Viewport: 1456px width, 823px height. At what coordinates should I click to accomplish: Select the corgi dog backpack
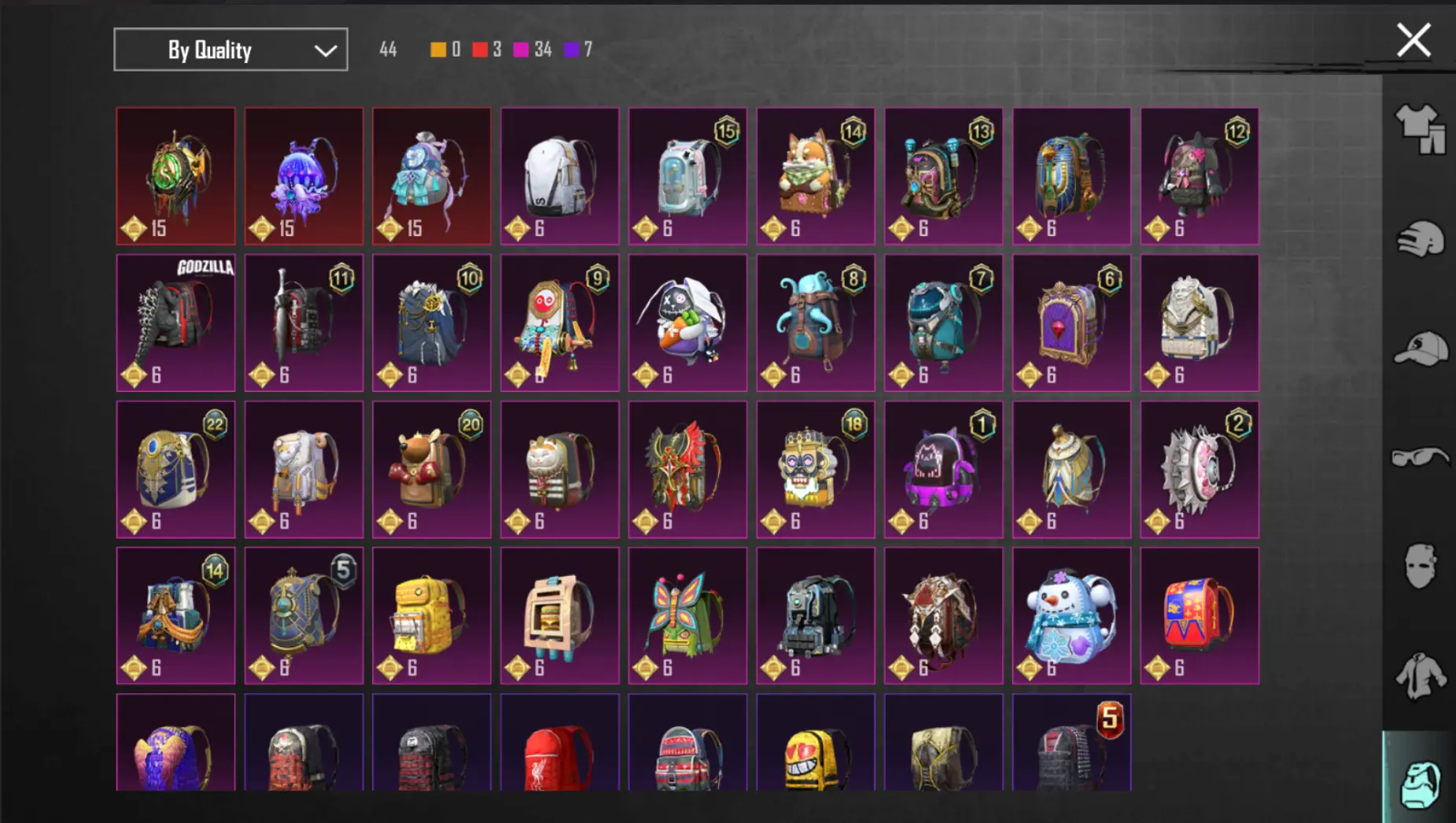coord(816,176)
